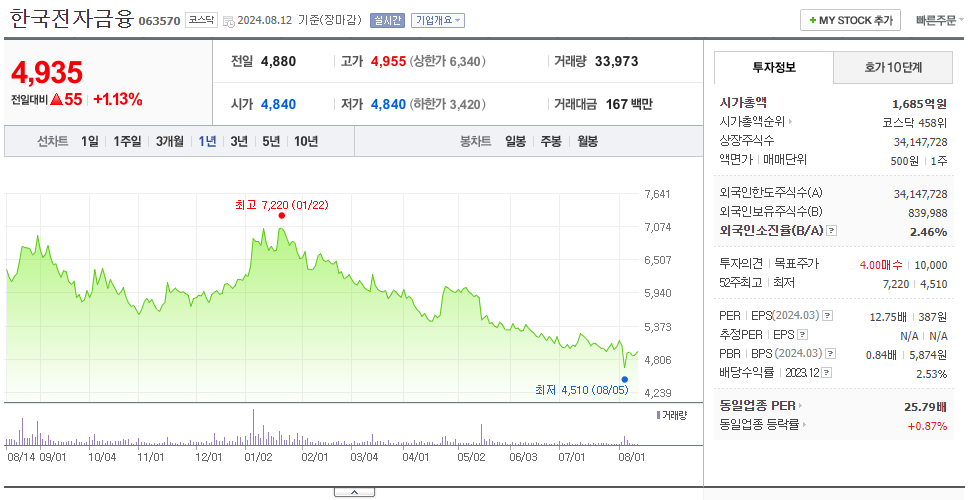Click the 7,641 price axis label
This screenshot has height=500, width=968.
pyautogui.click(x=657, y=194)
